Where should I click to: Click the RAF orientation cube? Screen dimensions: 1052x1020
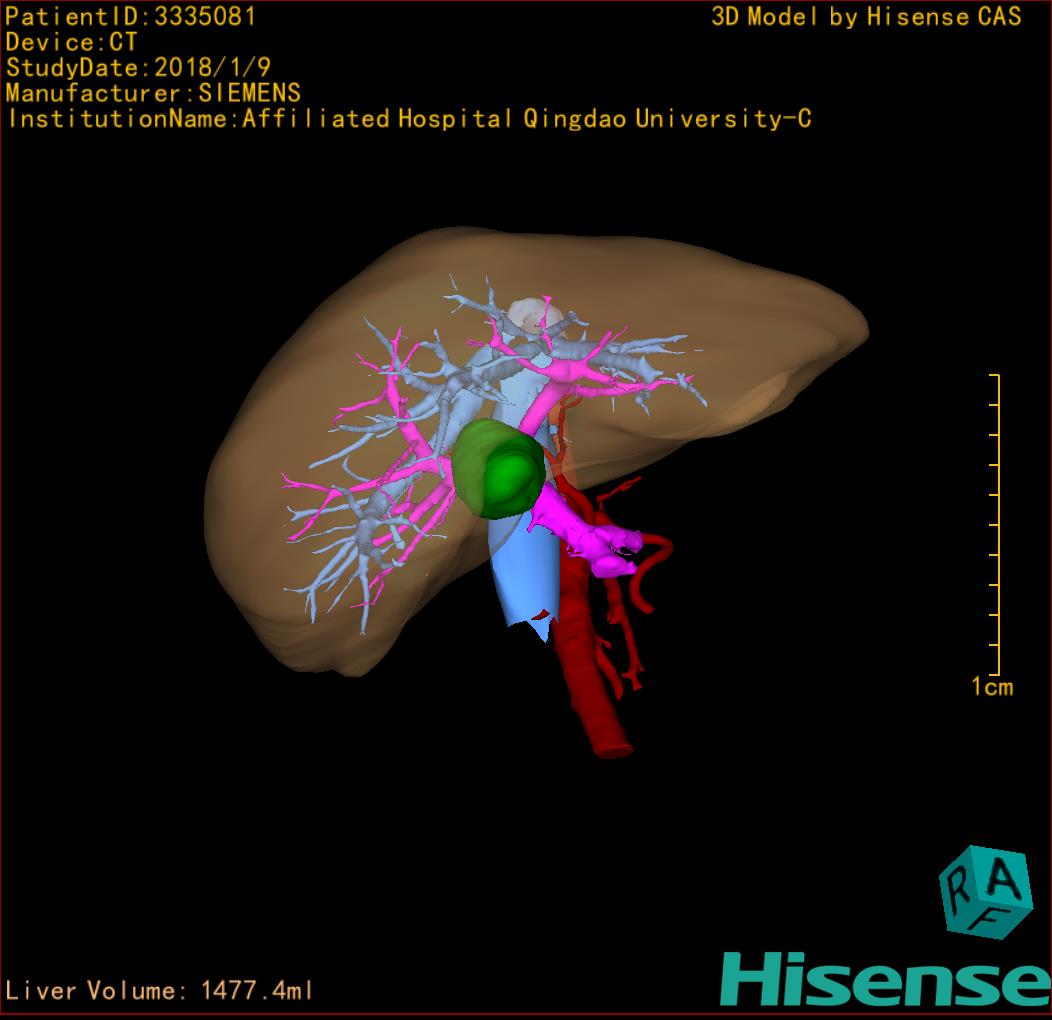[986, 892]
